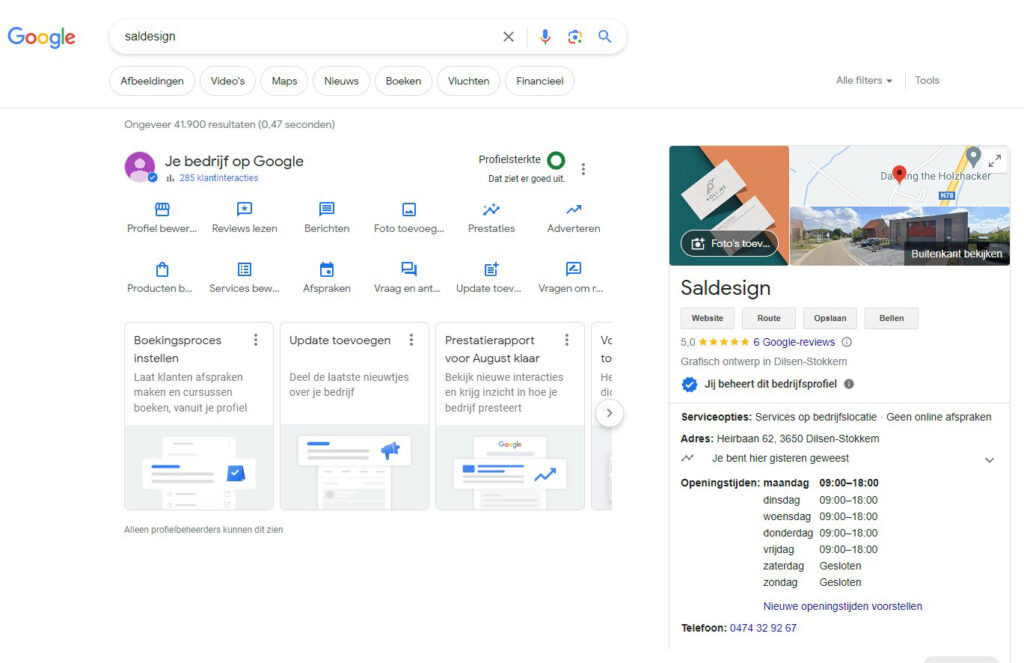Open the Alle filters dropdown
The height and width of the screenshot is (663, 1024).
pyautogui.click(x=863, y=80)
